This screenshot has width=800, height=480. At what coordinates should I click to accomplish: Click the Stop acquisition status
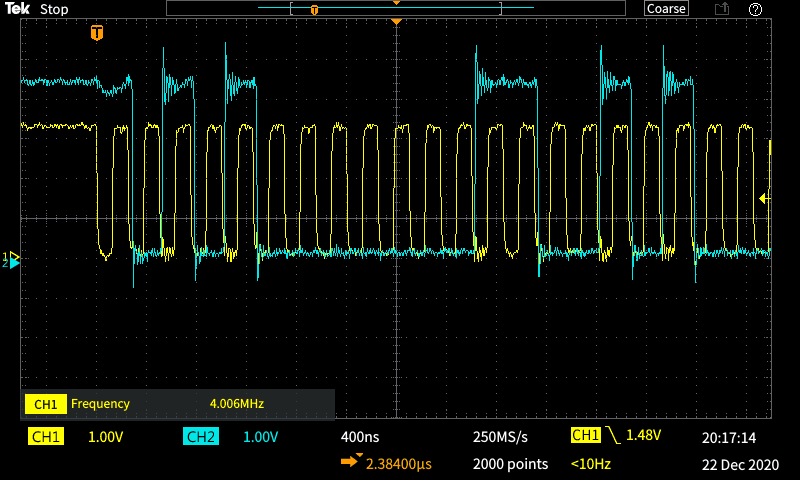[54, 9]
